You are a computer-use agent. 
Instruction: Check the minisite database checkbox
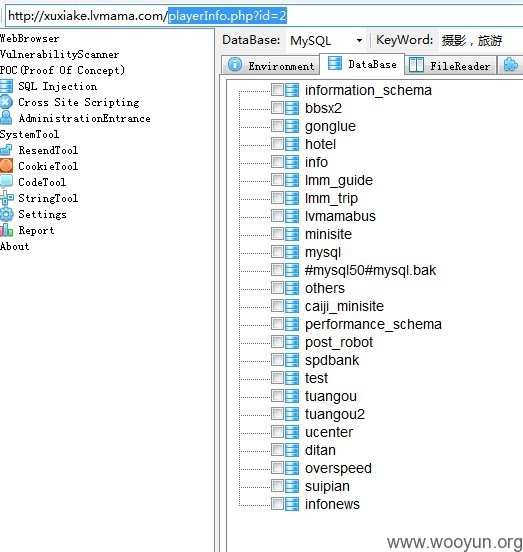click(277, 234)
